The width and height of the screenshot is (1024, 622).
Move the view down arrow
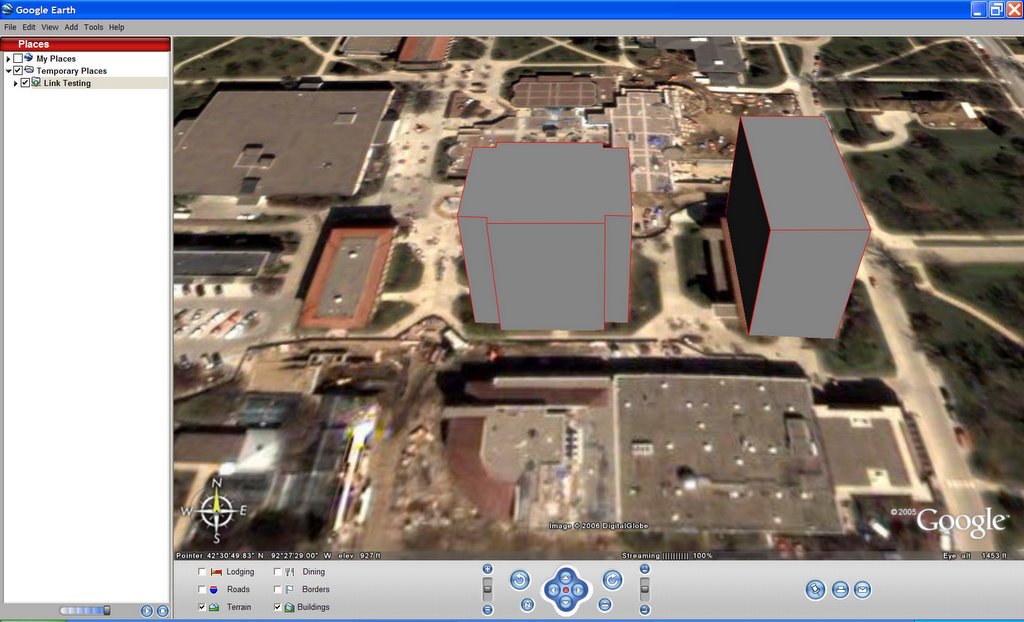pyautogui.click(x=566, y=604)
